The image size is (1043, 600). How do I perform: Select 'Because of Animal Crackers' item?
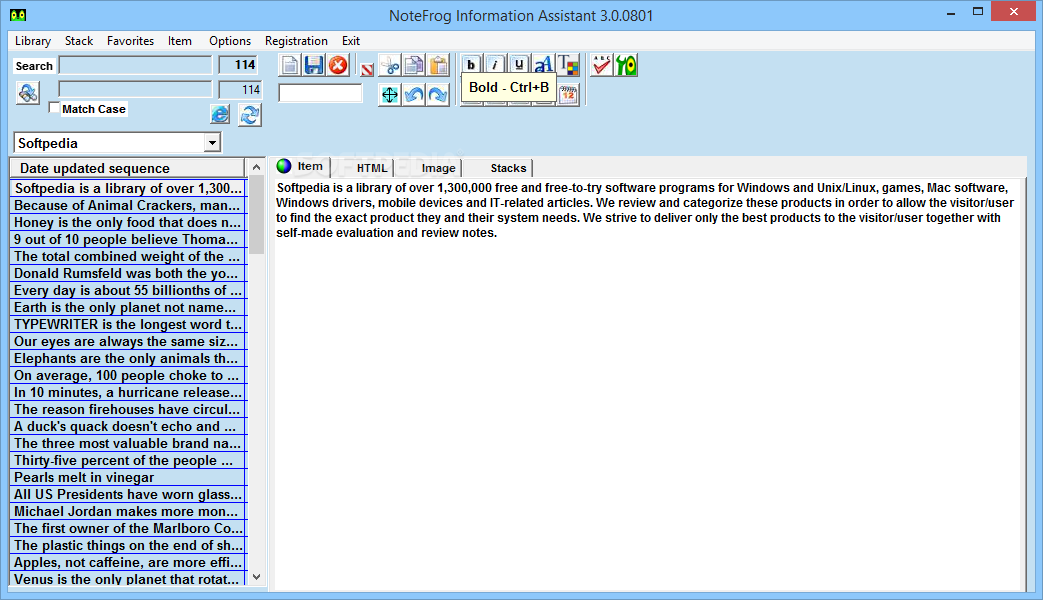pyautogui.click(x=128, y=206)
